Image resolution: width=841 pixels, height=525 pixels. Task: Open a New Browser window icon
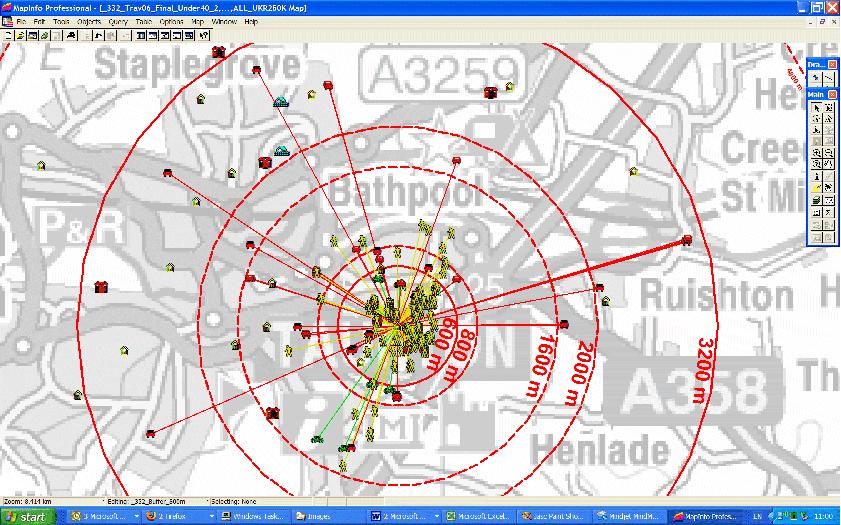tap(141, 35)
